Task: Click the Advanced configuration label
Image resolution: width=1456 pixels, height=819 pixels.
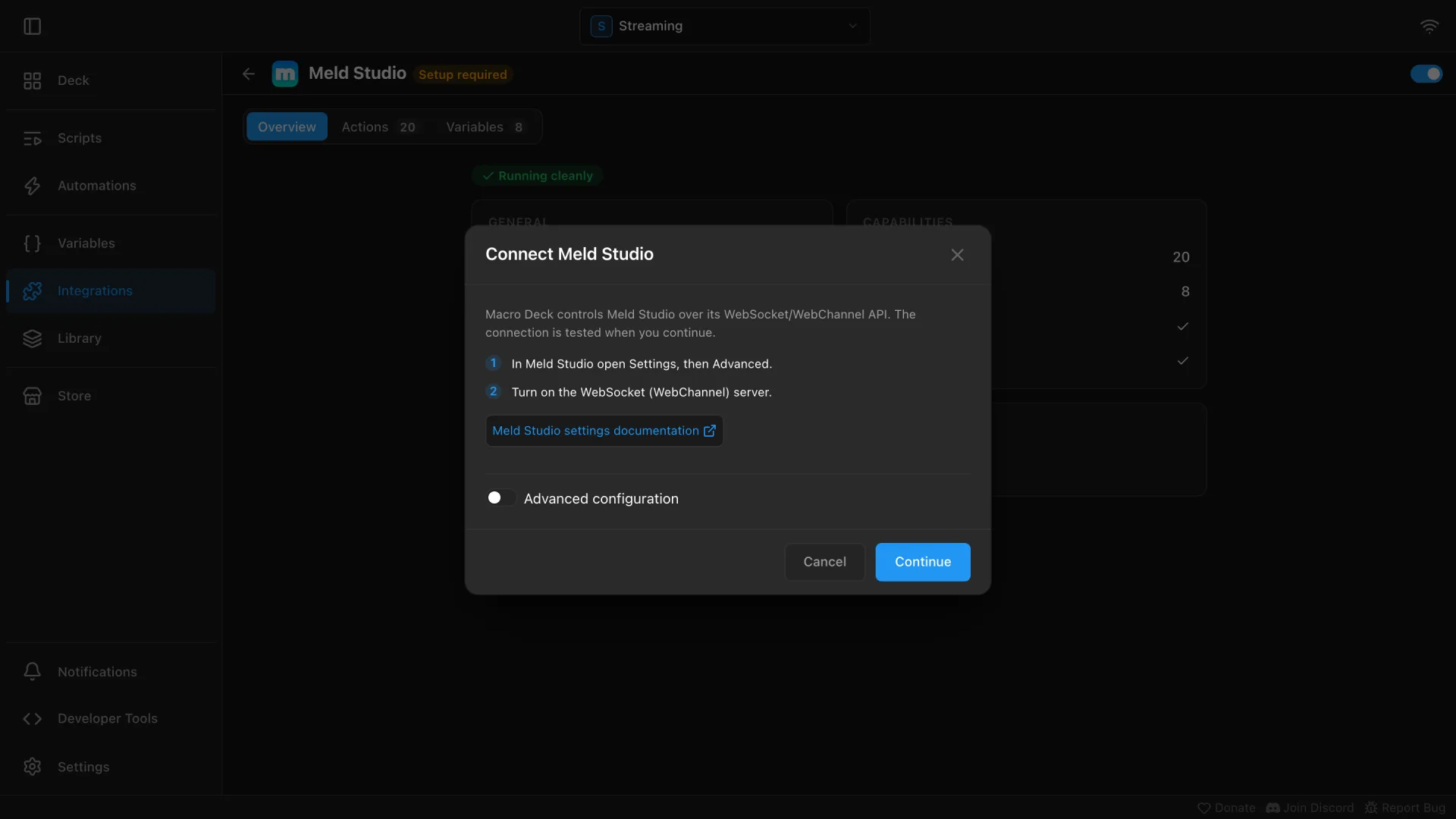Action: 601,499
